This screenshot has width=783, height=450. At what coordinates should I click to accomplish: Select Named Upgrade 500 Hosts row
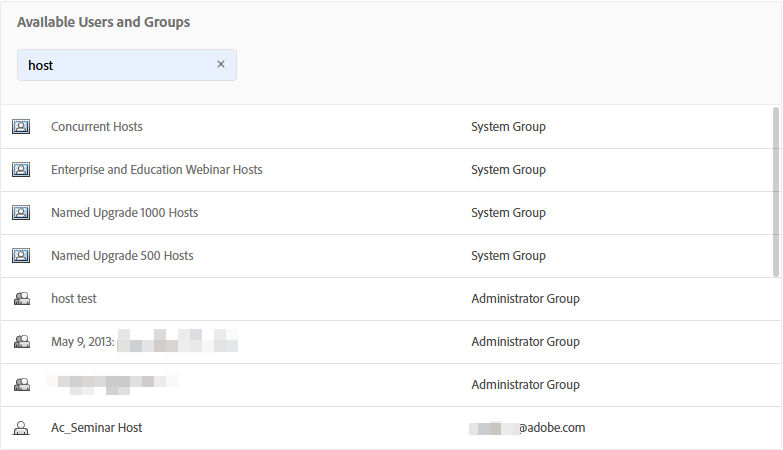[x=122, y=256]
